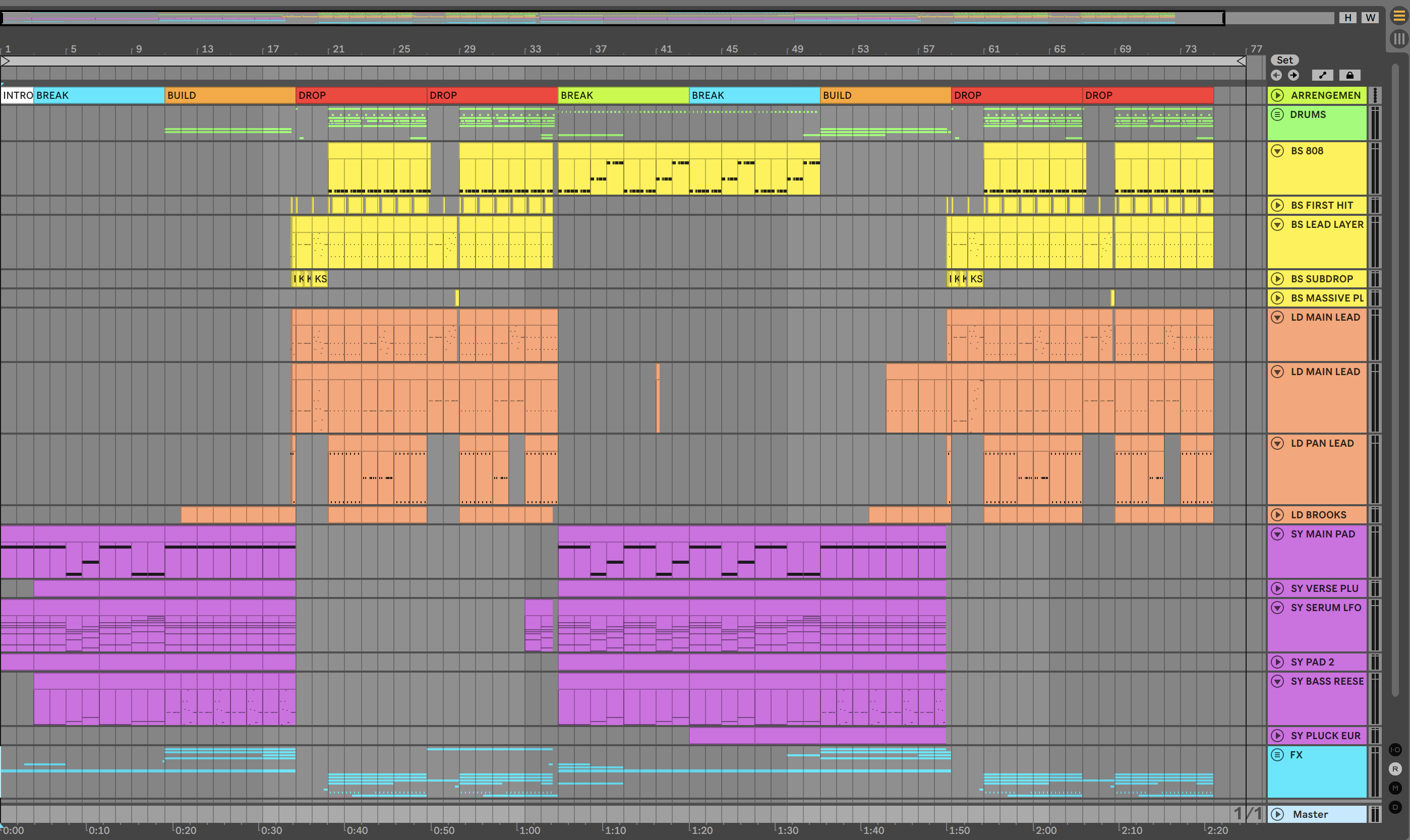
Task: Collapse the BS 808 track
Action: click(1277, 151)
